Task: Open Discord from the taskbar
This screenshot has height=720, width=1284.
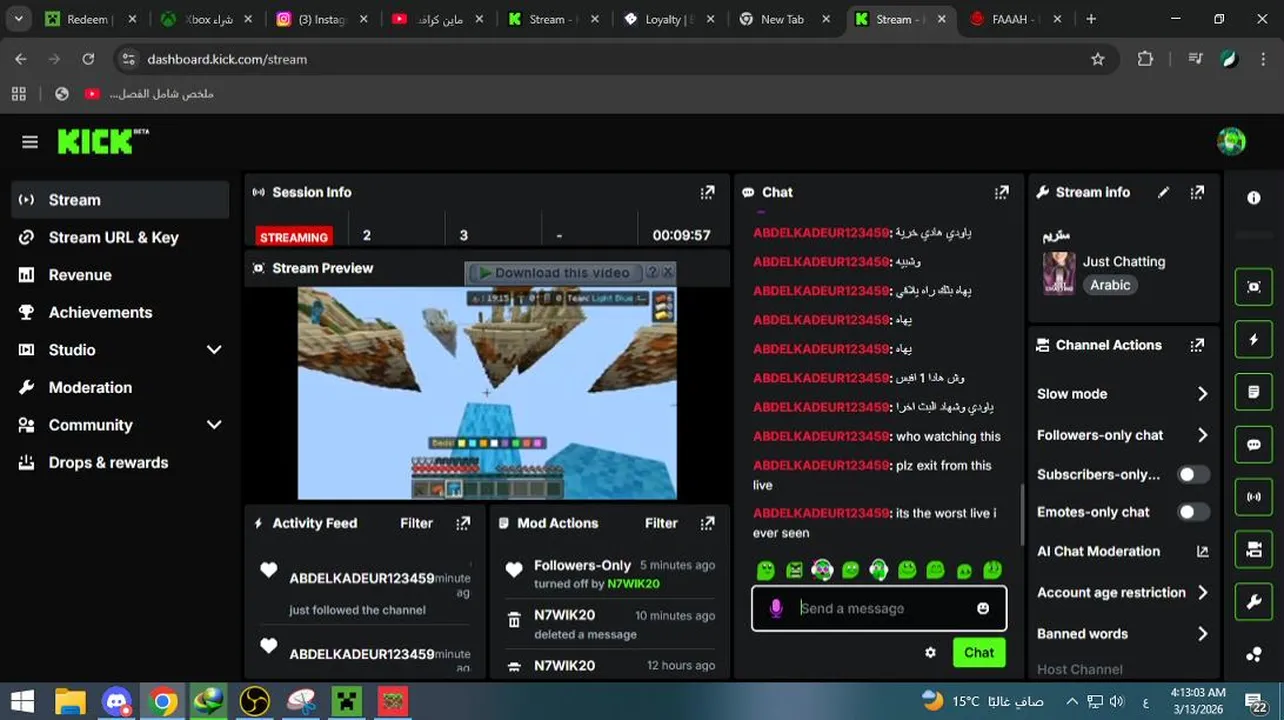Action: click(117, 701)
